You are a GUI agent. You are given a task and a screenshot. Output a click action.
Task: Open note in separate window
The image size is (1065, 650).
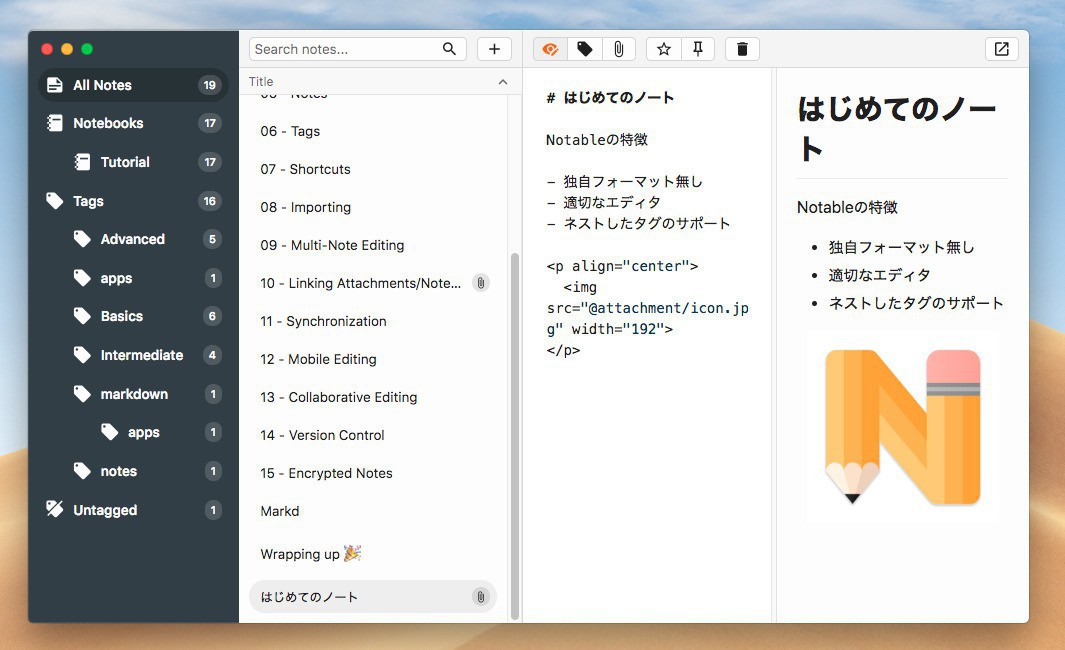pos(1001,49)
